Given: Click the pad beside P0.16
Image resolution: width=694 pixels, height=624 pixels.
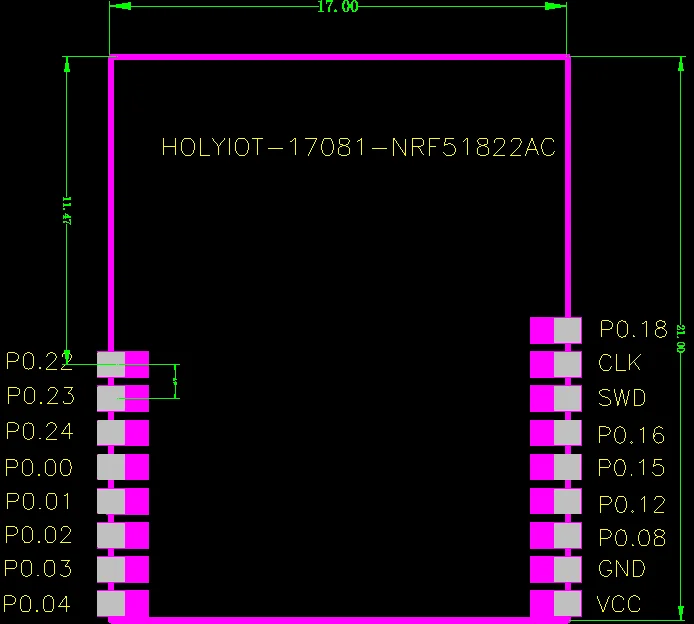Looking at the screenshot, I should click(556, 433).
